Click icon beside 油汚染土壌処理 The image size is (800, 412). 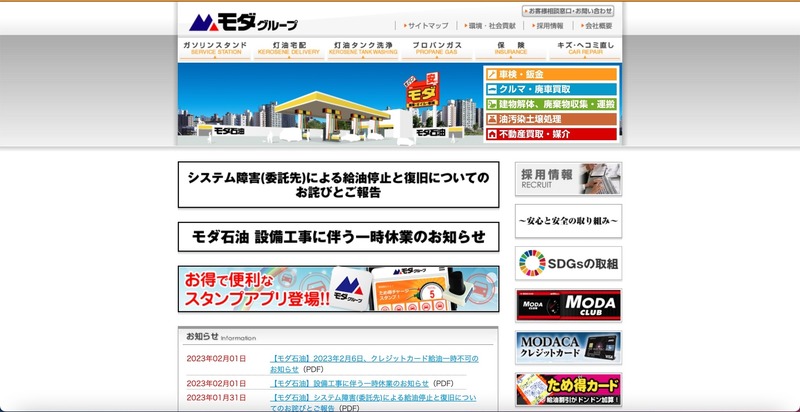492,119
